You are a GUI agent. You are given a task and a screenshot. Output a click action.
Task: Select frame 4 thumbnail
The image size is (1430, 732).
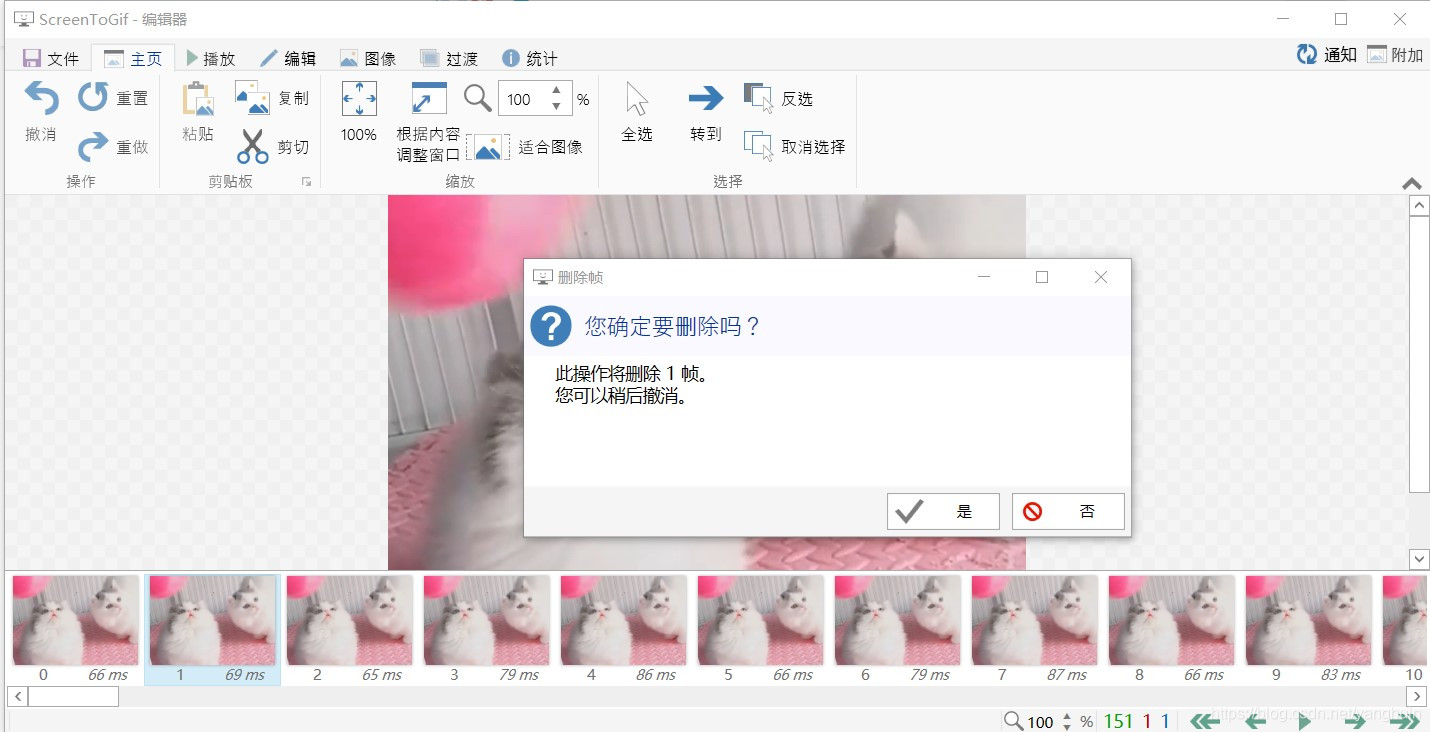[624, 629]
